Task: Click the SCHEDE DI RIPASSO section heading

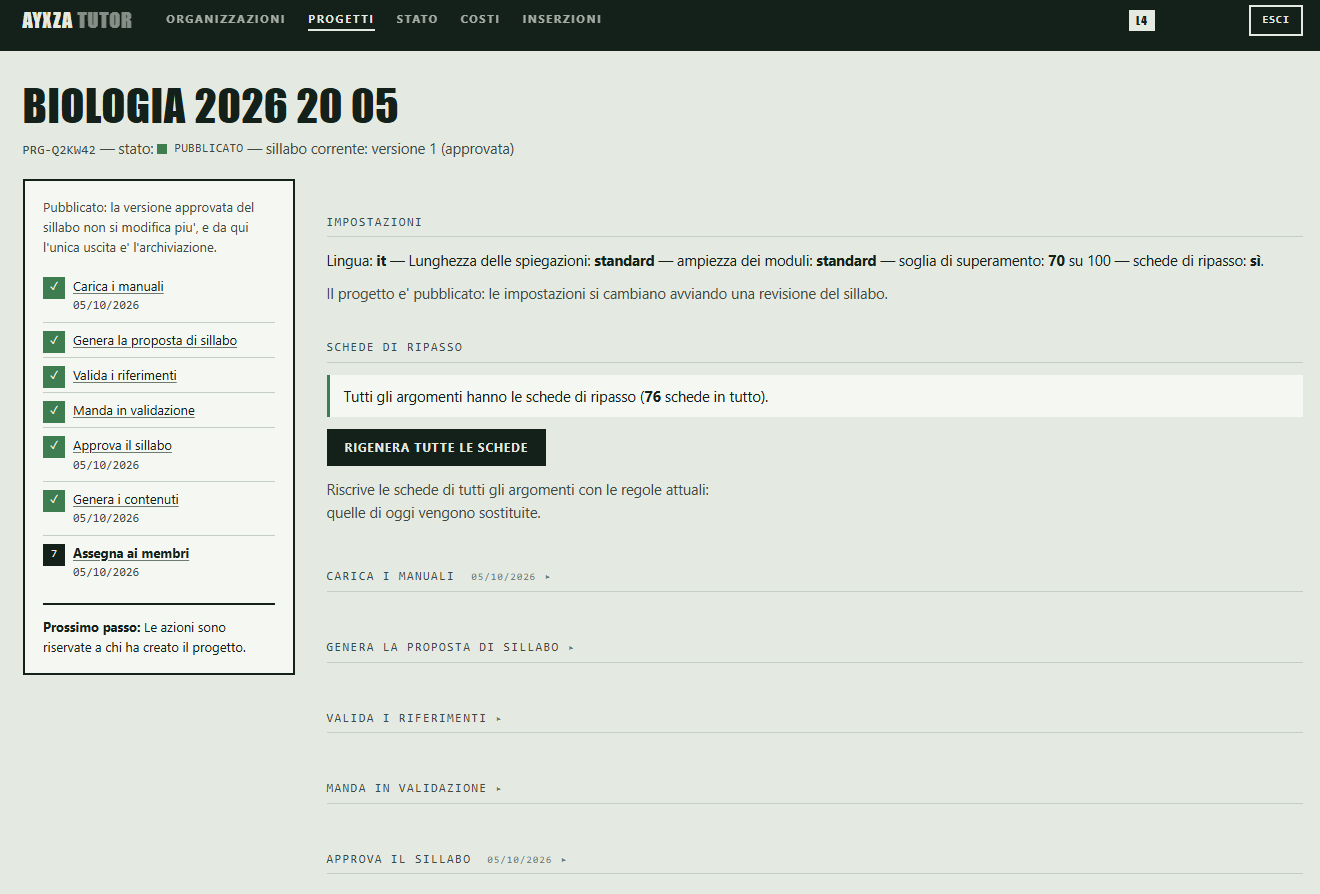Action: (394, 347)
